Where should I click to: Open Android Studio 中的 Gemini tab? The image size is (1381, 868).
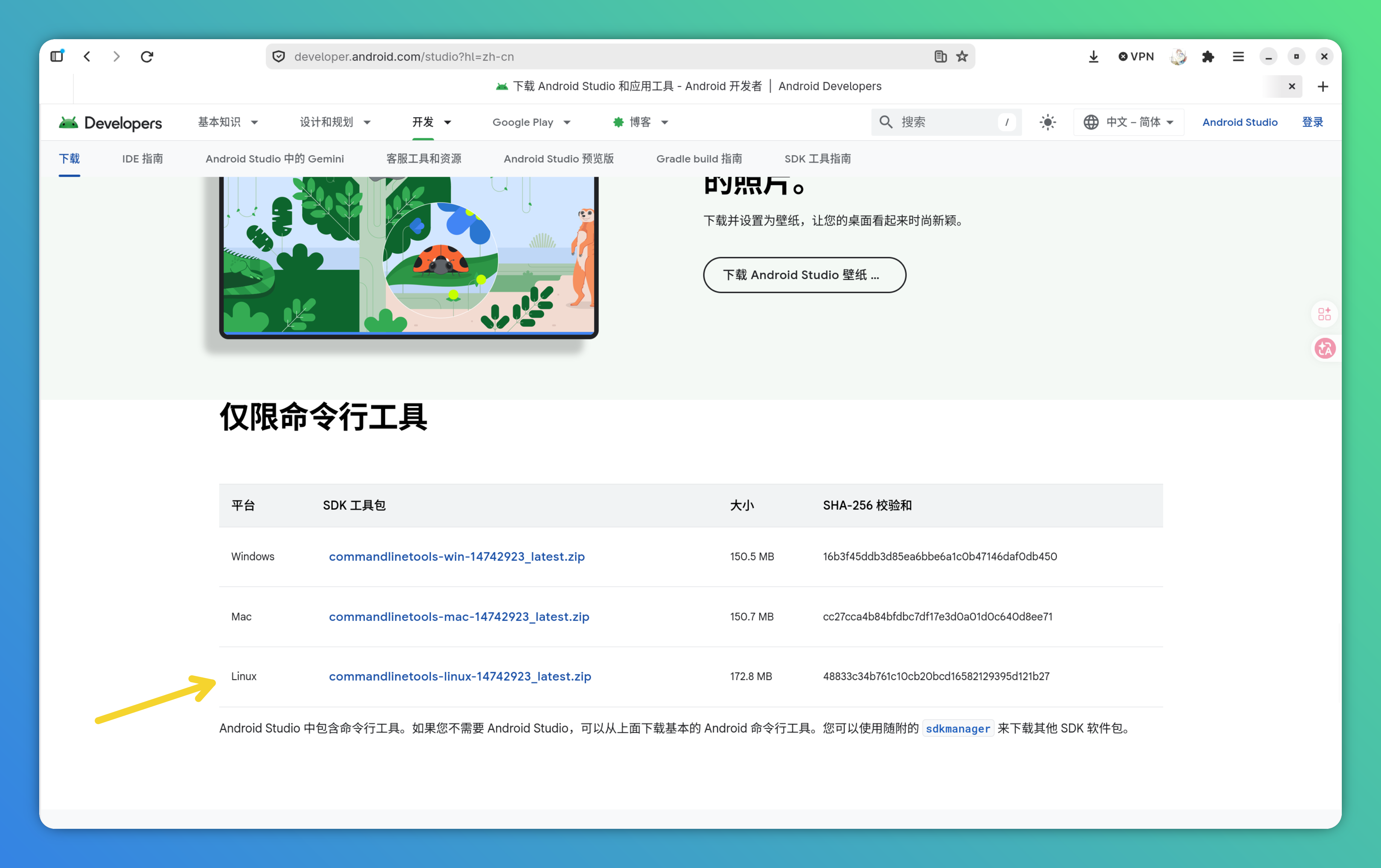tap(275, 159)
